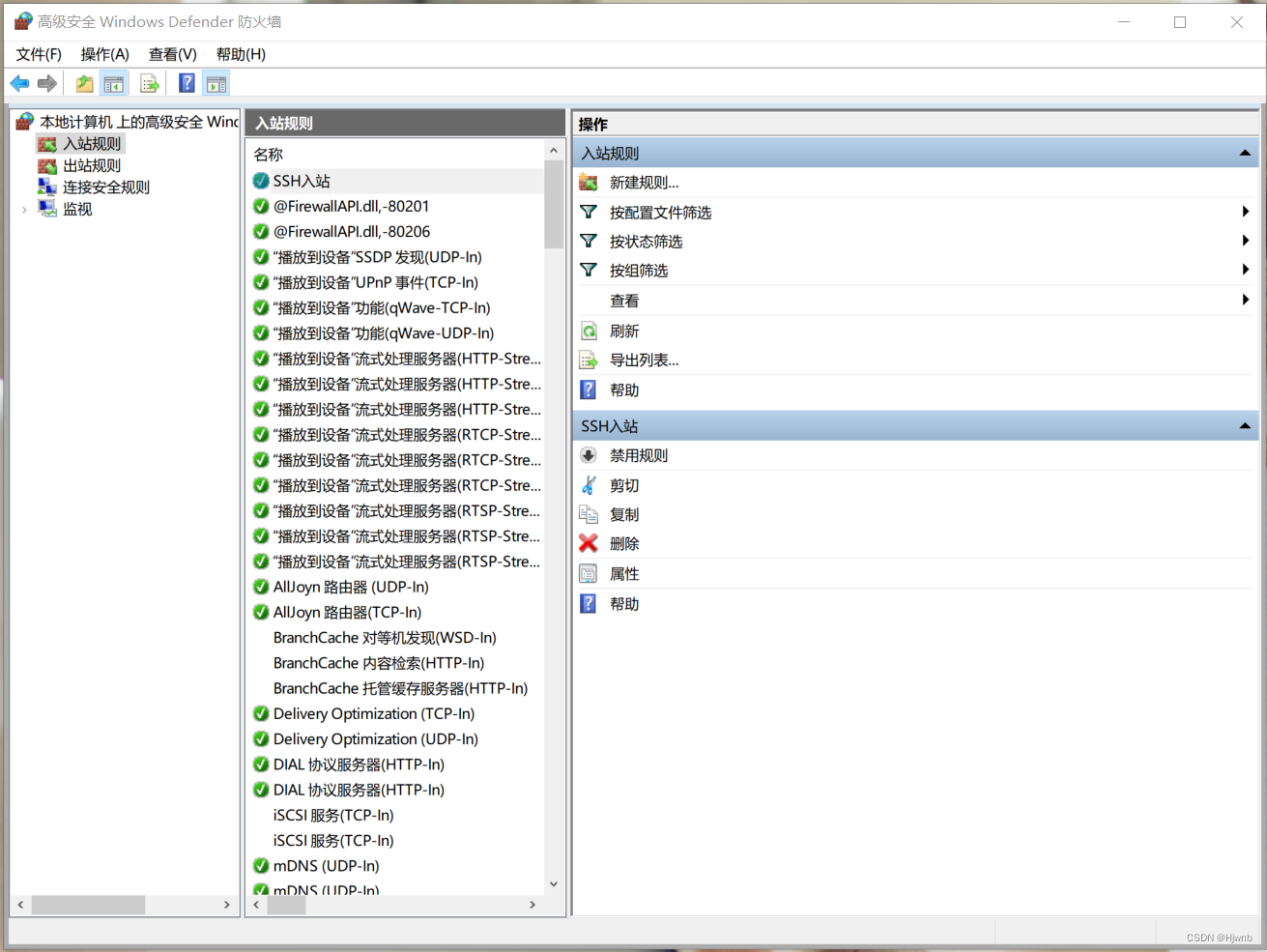Open the 操作(A) menu
The image size is (1267, 952).
click(105, 54)
